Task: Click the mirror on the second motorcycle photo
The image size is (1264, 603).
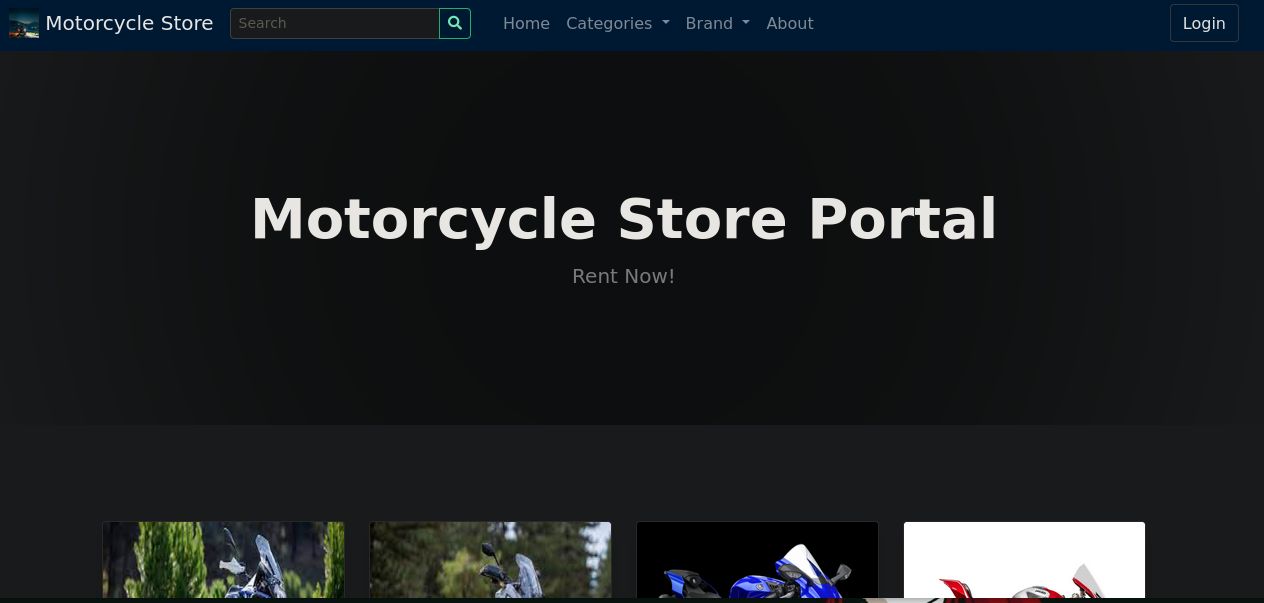Action: tap(487, 550)
